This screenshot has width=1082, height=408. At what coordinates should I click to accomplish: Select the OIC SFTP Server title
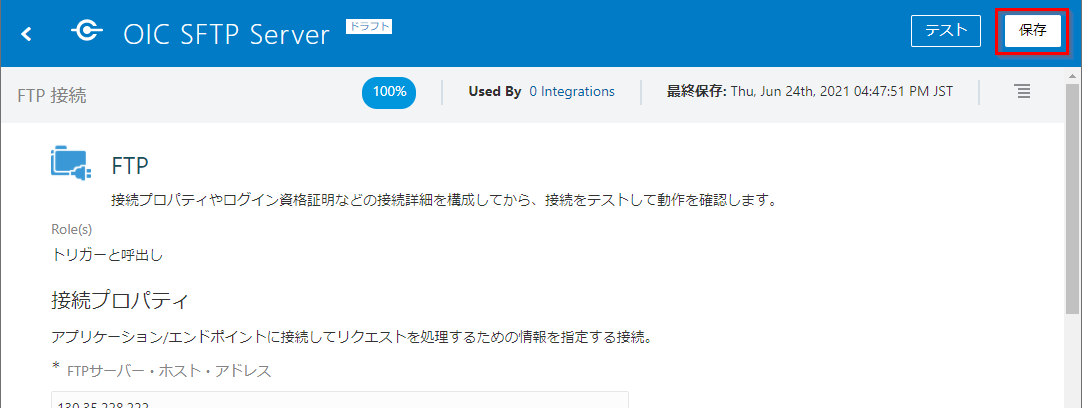[x=226, y=35]
